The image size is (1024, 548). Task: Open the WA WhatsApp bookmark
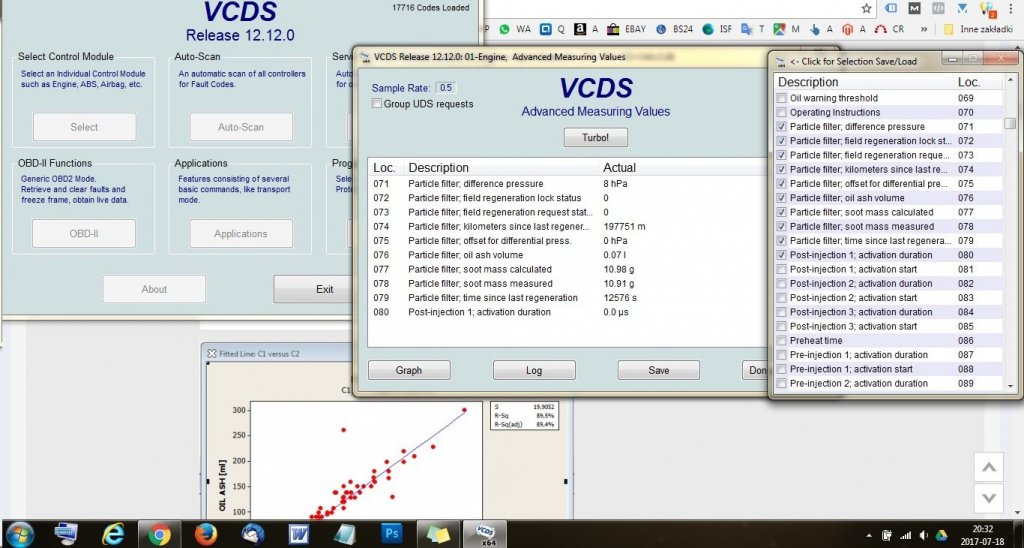[515, 29]
